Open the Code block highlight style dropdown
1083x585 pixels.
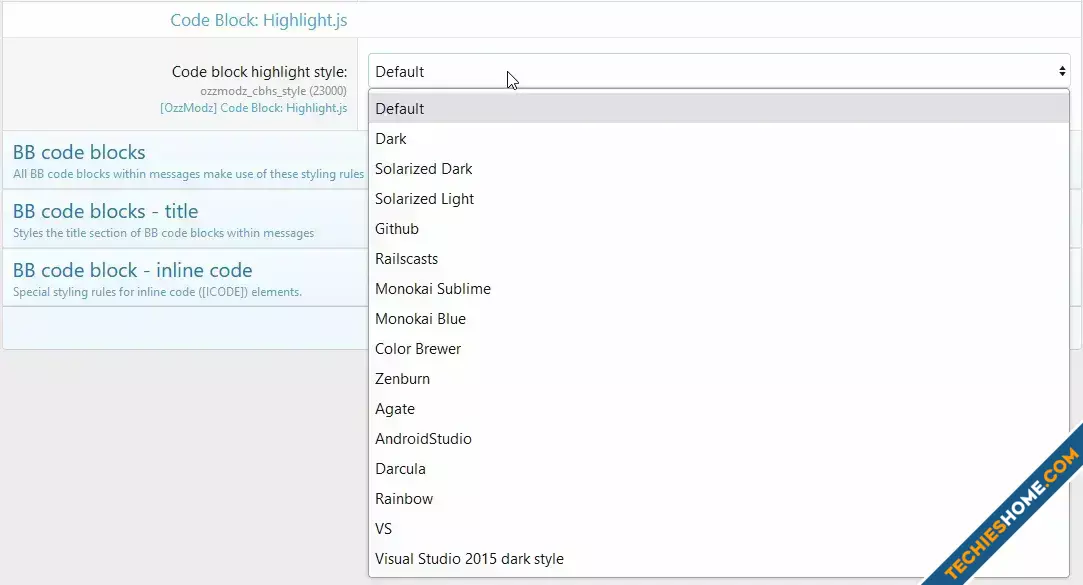click(x=719, y=71)
